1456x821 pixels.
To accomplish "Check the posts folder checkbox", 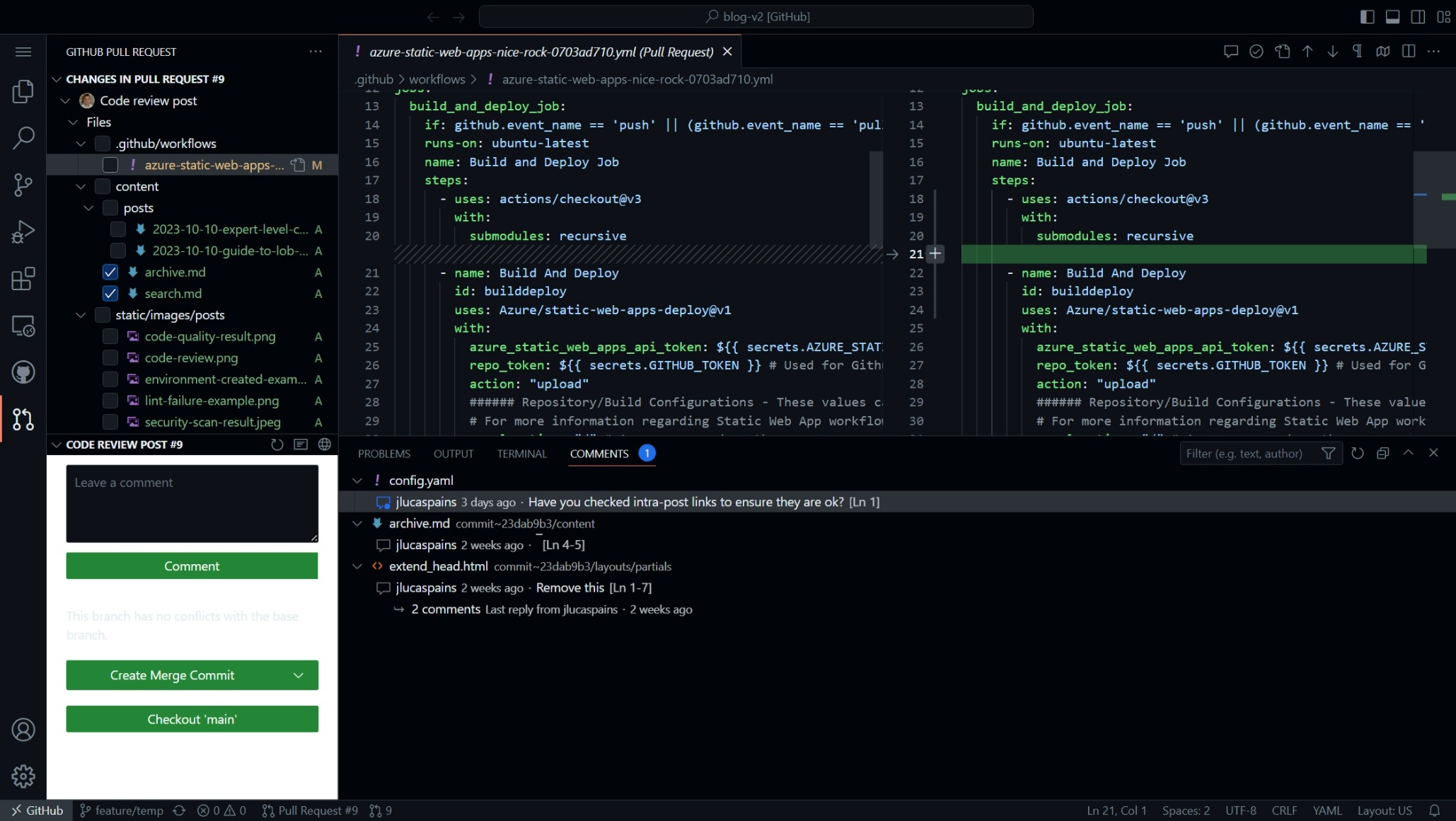I will tap(110, 208).
